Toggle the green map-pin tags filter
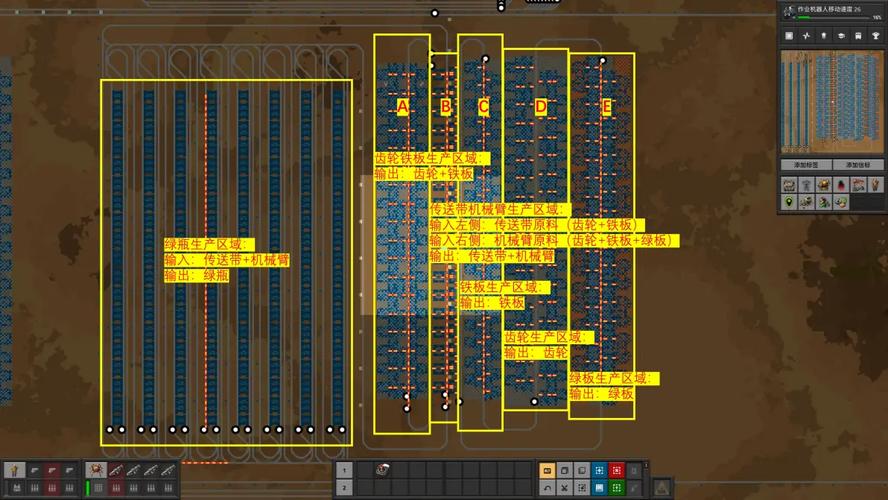The width and height of the screenshot is (888, 500). point(789,202)
